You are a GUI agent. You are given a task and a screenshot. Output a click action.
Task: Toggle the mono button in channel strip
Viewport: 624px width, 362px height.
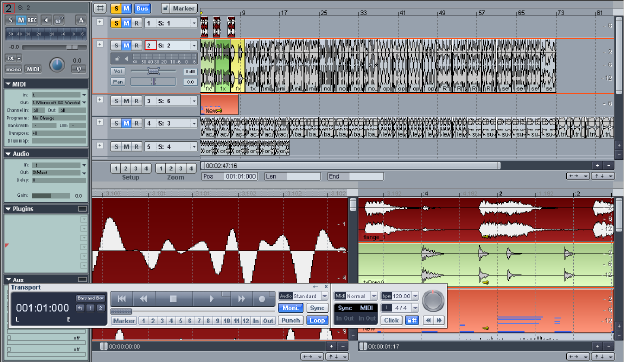tap(14, 69)
